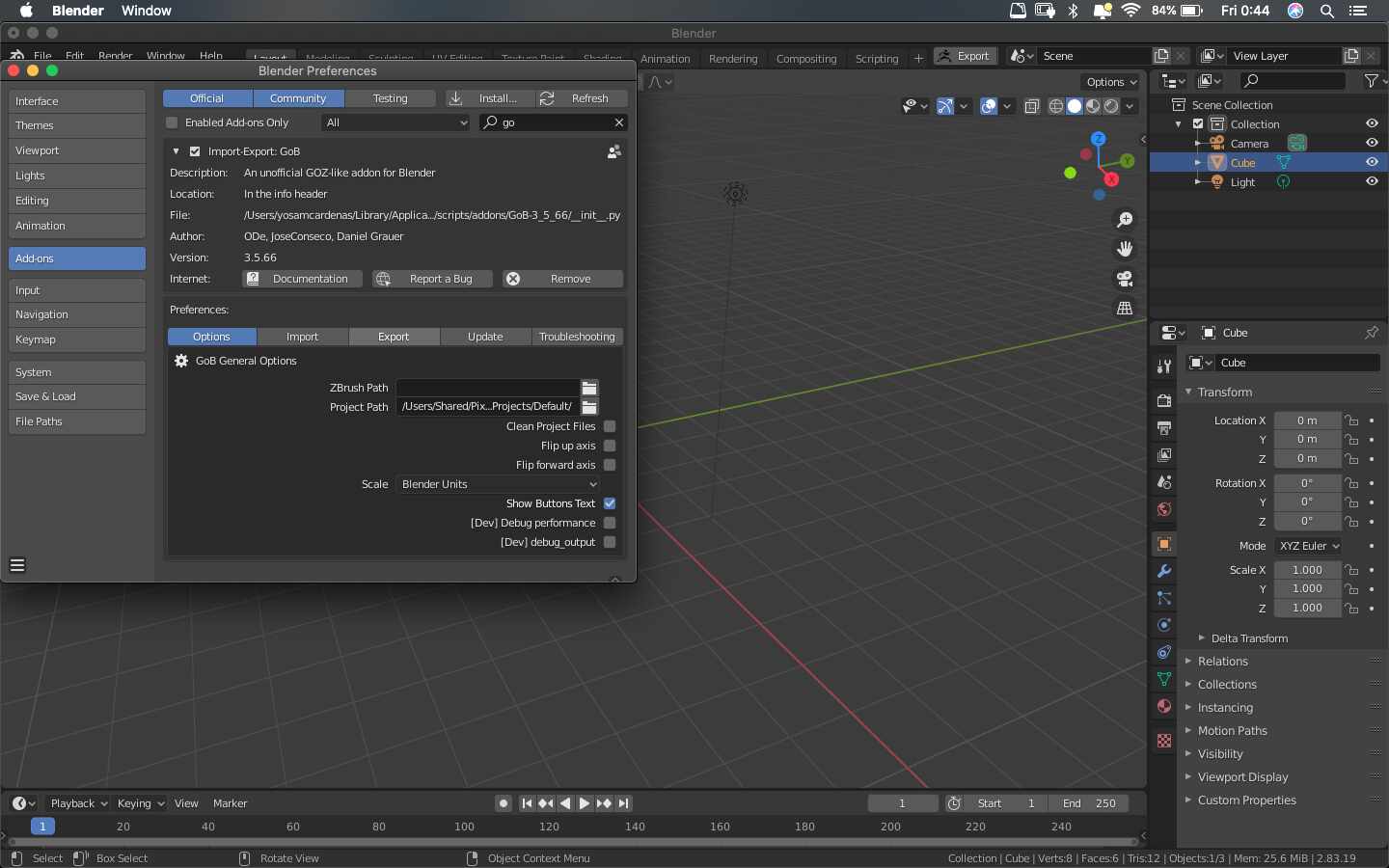Open the Modifiers wrench properties tab
The height and width of the screenshot is (868, 1389).
(x=1164, y=571)
